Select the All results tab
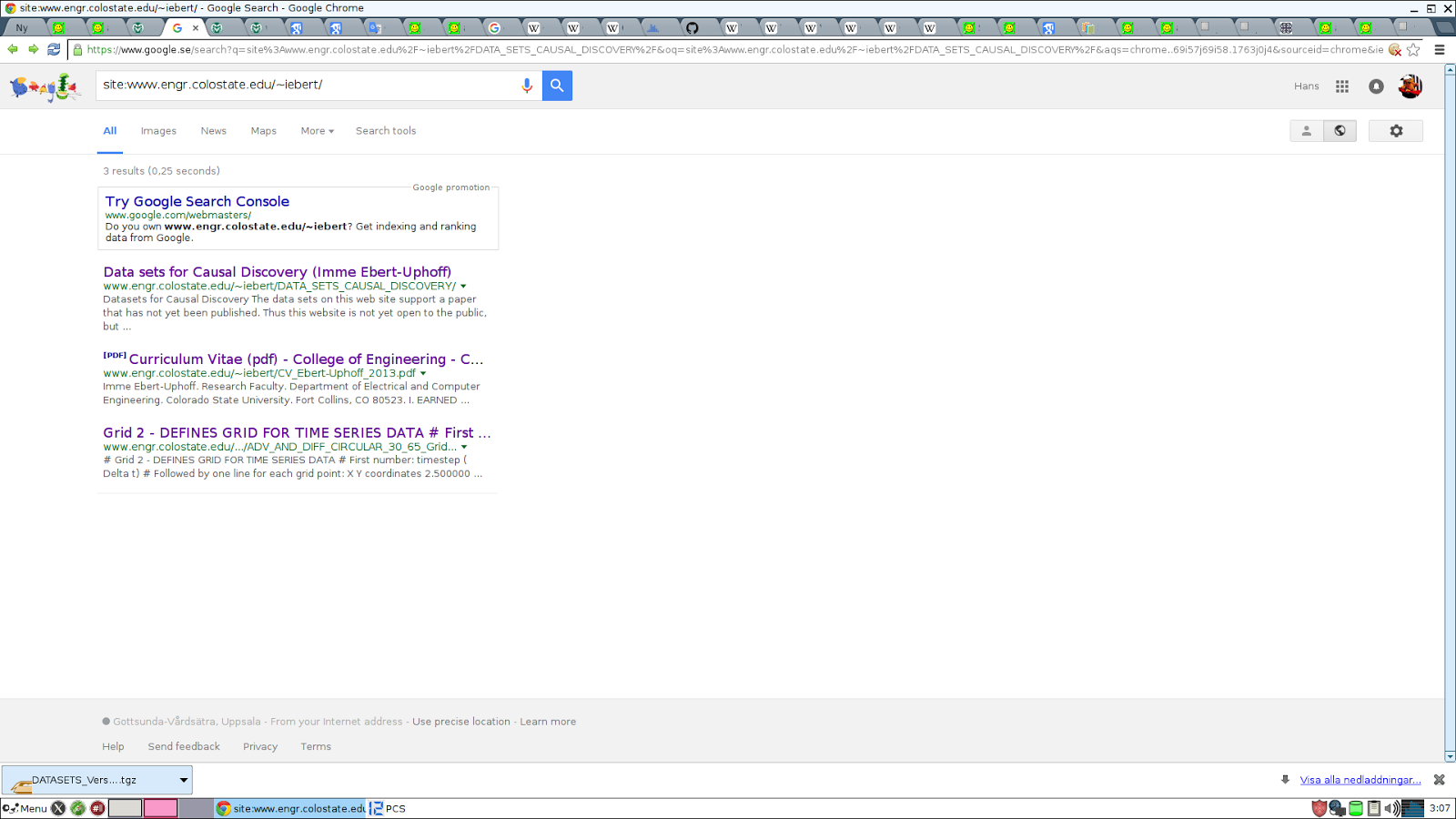 110,131
